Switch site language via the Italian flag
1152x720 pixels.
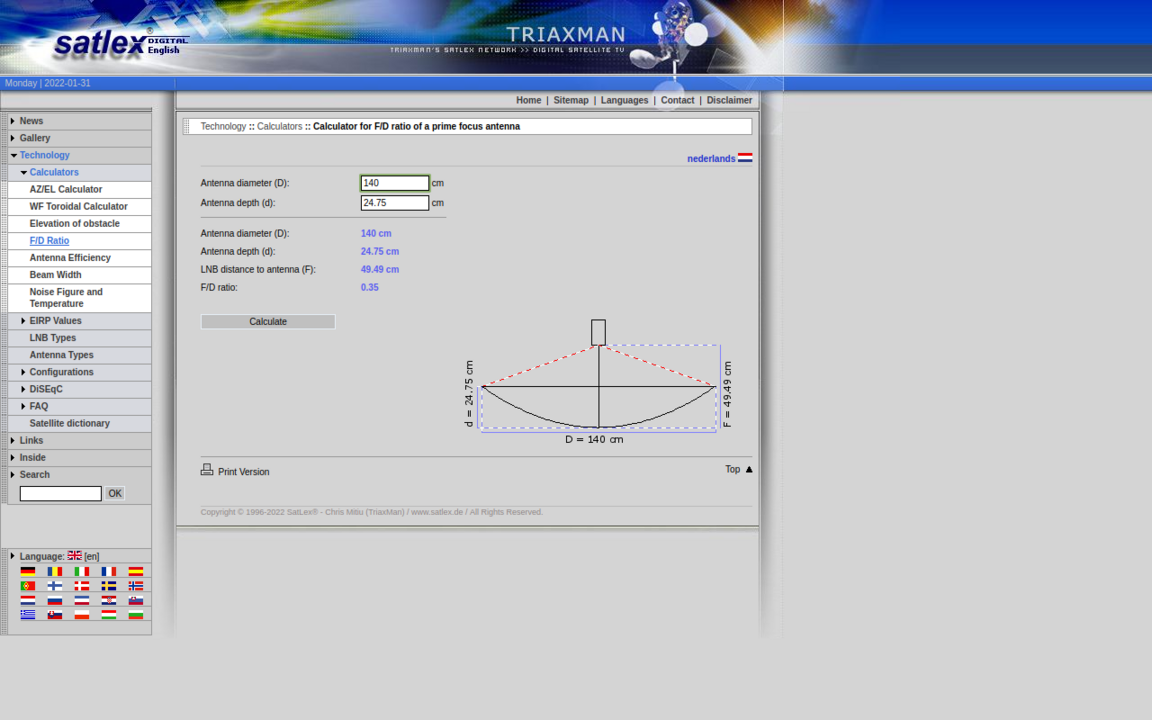coord(81,572)
